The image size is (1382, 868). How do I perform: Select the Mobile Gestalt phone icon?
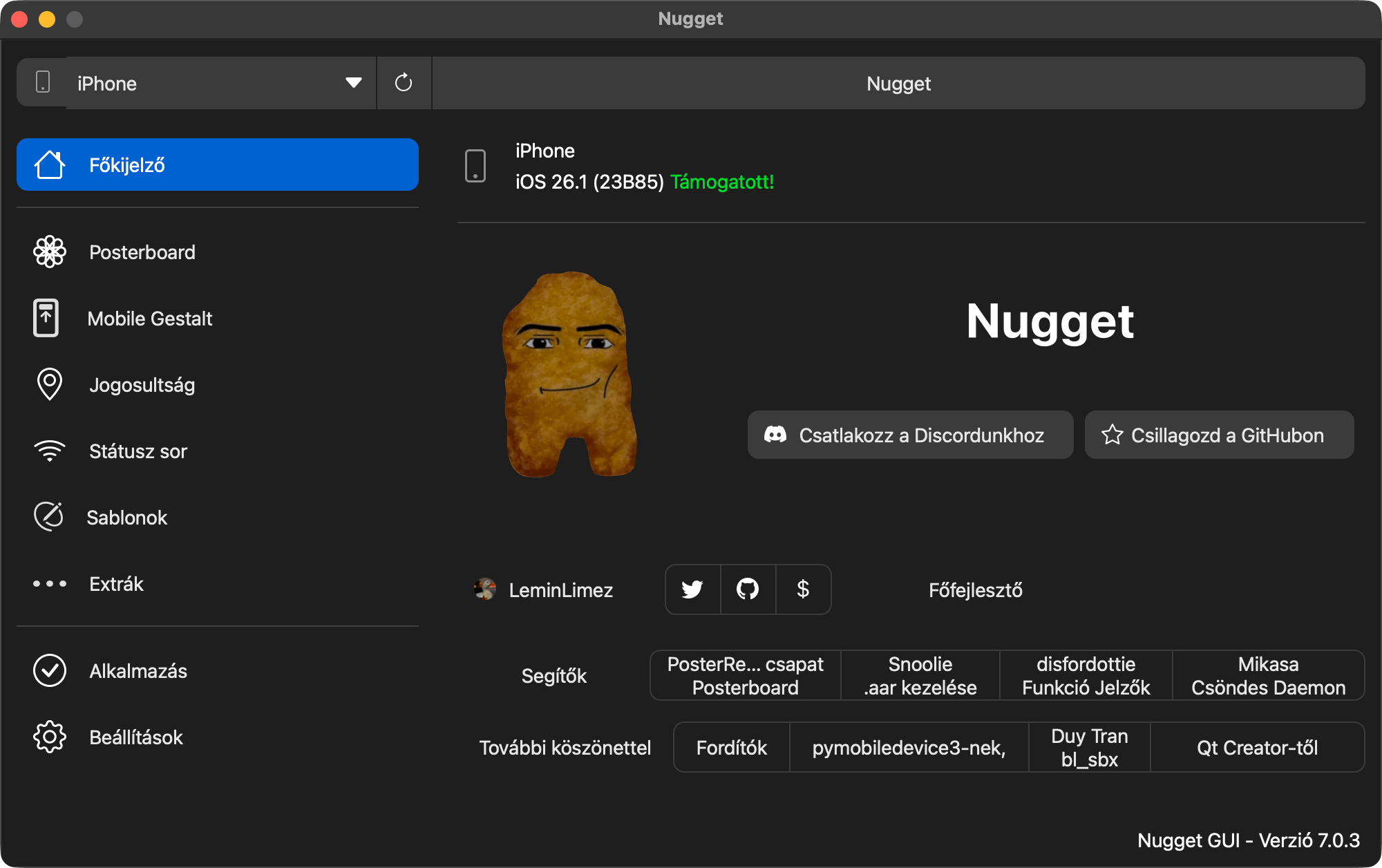[x=46, y=319]
